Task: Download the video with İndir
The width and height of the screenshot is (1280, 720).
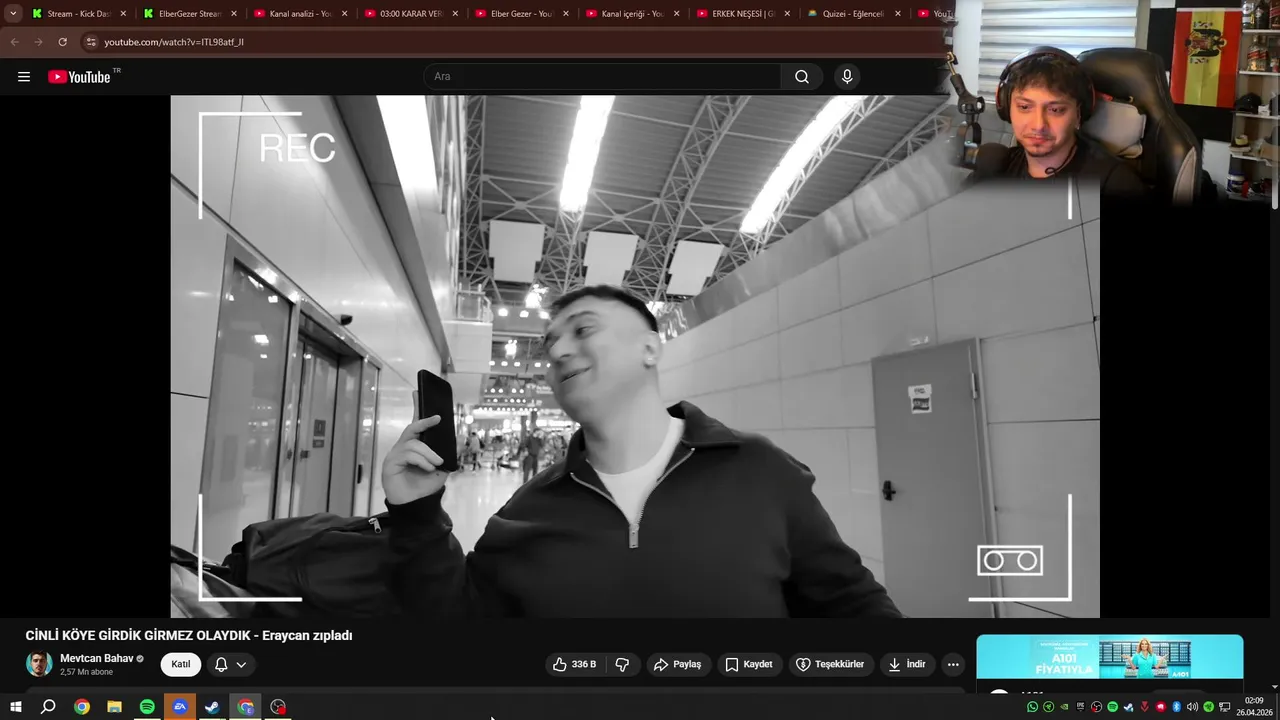Action: point(907,664)
